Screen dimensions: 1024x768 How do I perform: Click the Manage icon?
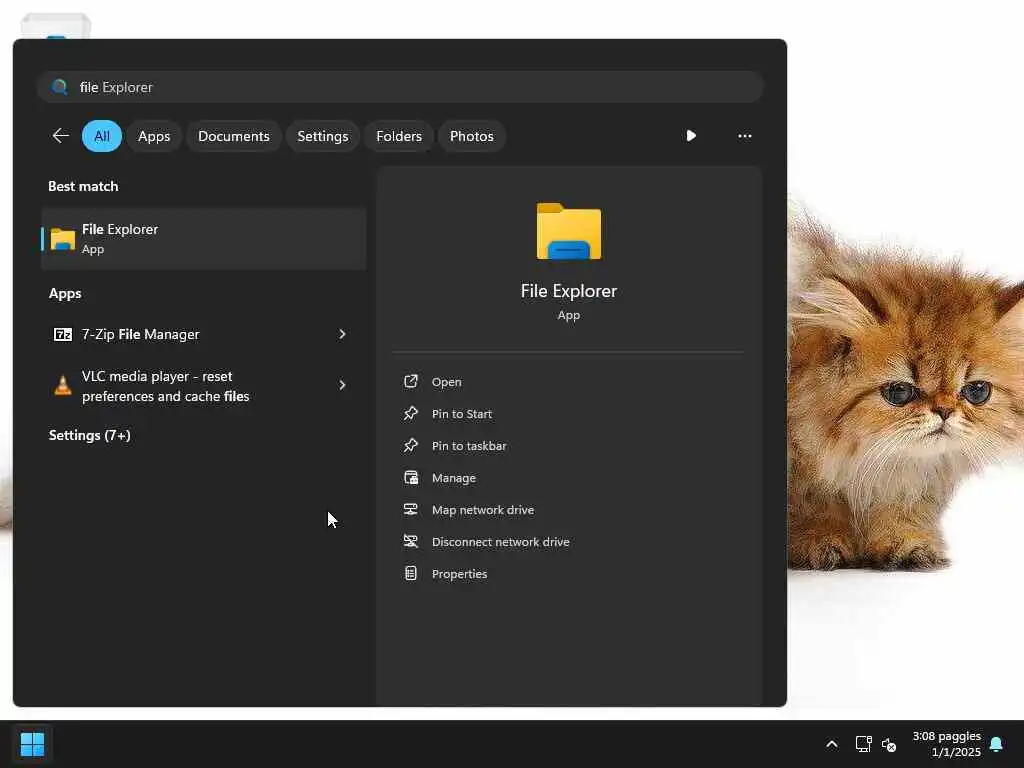click(x=411, y=477)
